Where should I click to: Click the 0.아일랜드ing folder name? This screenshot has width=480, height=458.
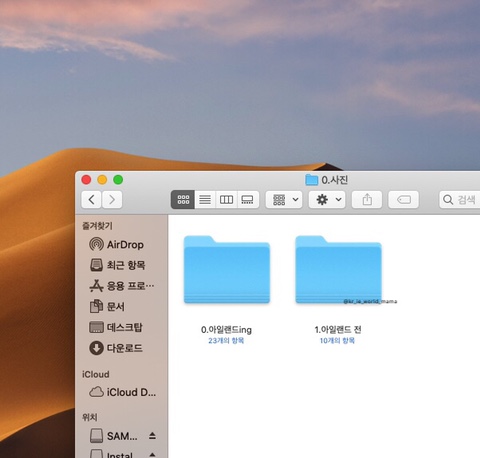tap(226, 330)
